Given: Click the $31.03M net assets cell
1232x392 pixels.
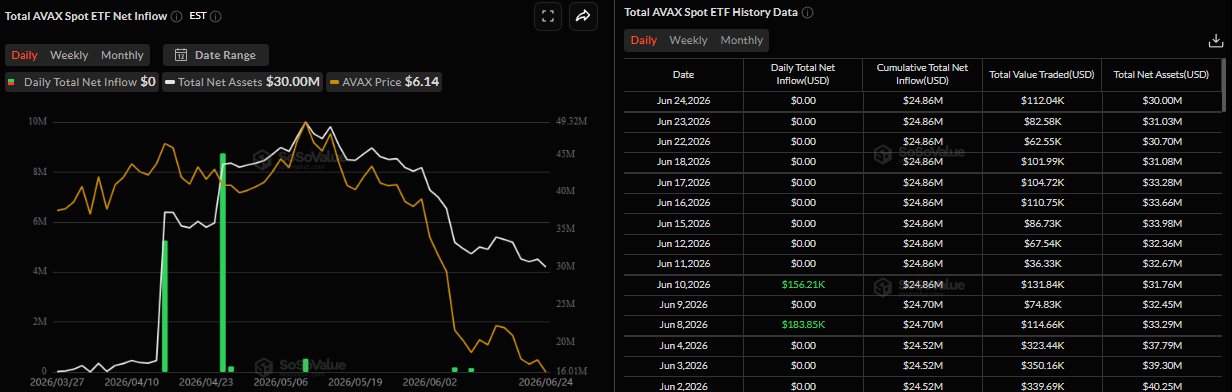Looking at the screenshot, I should tap(1162, 121).
